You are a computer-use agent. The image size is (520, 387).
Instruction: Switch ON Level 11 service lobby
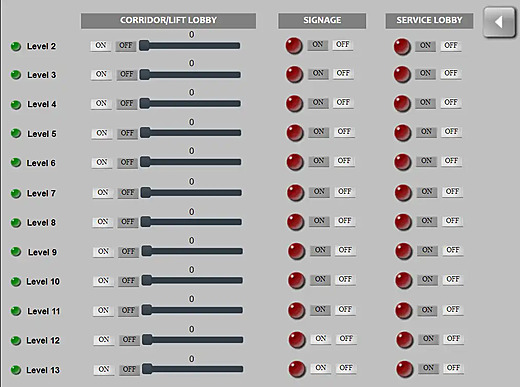(x=427, y=310)
